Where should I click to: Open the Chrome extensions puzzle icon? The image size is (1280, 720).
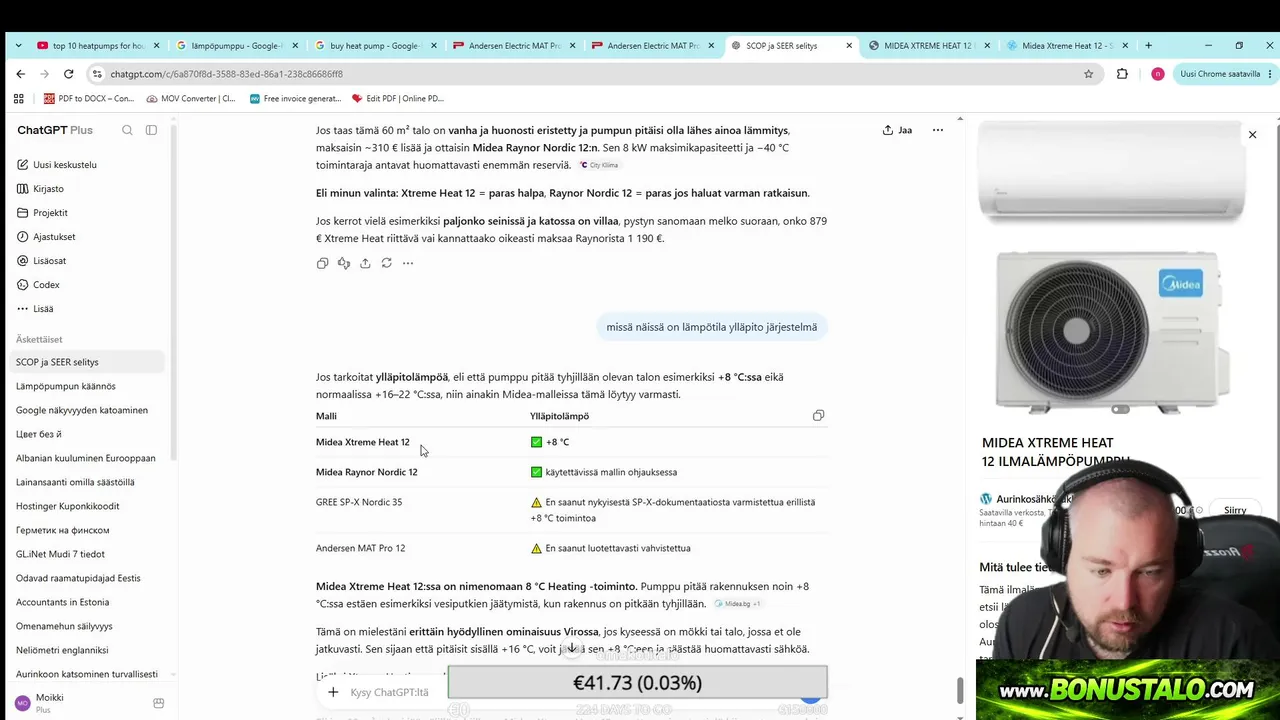(x=1122, y=74)
